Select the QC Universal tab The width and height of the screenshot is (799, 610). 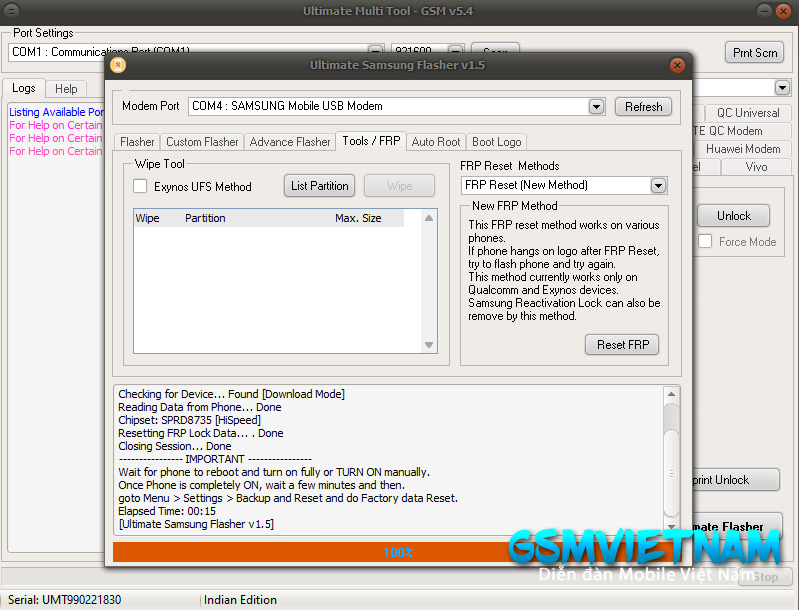point(748,113)
